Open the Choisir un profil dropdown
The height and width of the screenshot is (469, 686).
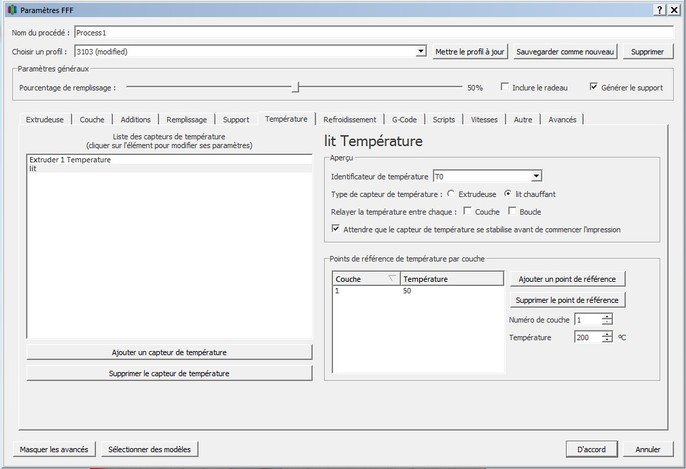[x=421, y=51]
